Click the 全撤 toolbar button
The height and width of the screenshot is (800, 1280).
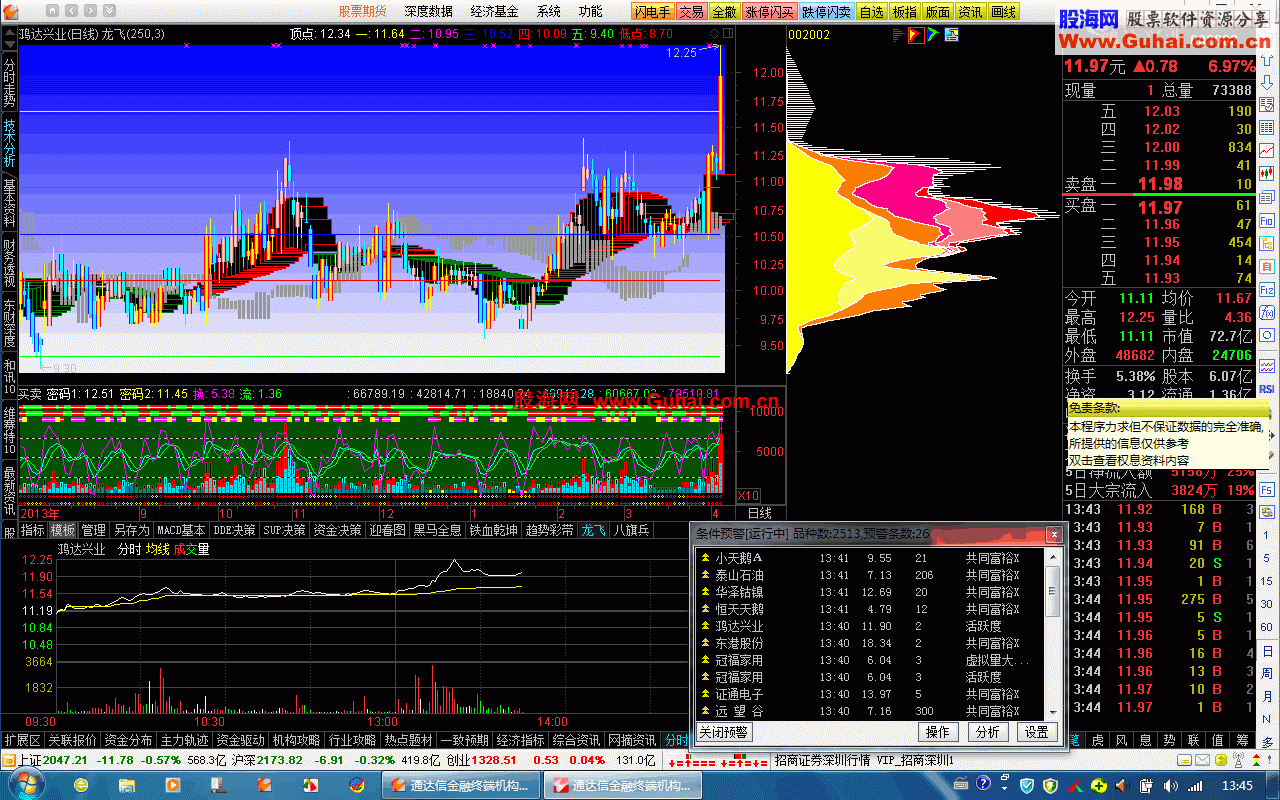click(x=724, y=12)
